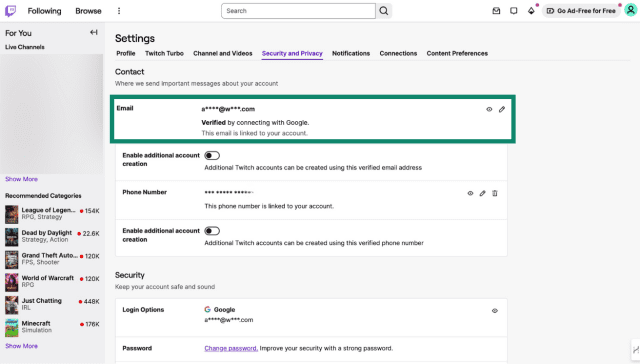Switch to the Twitch Turbo tab
Screen dimensions: 640x364
click(x=164, y=53)
